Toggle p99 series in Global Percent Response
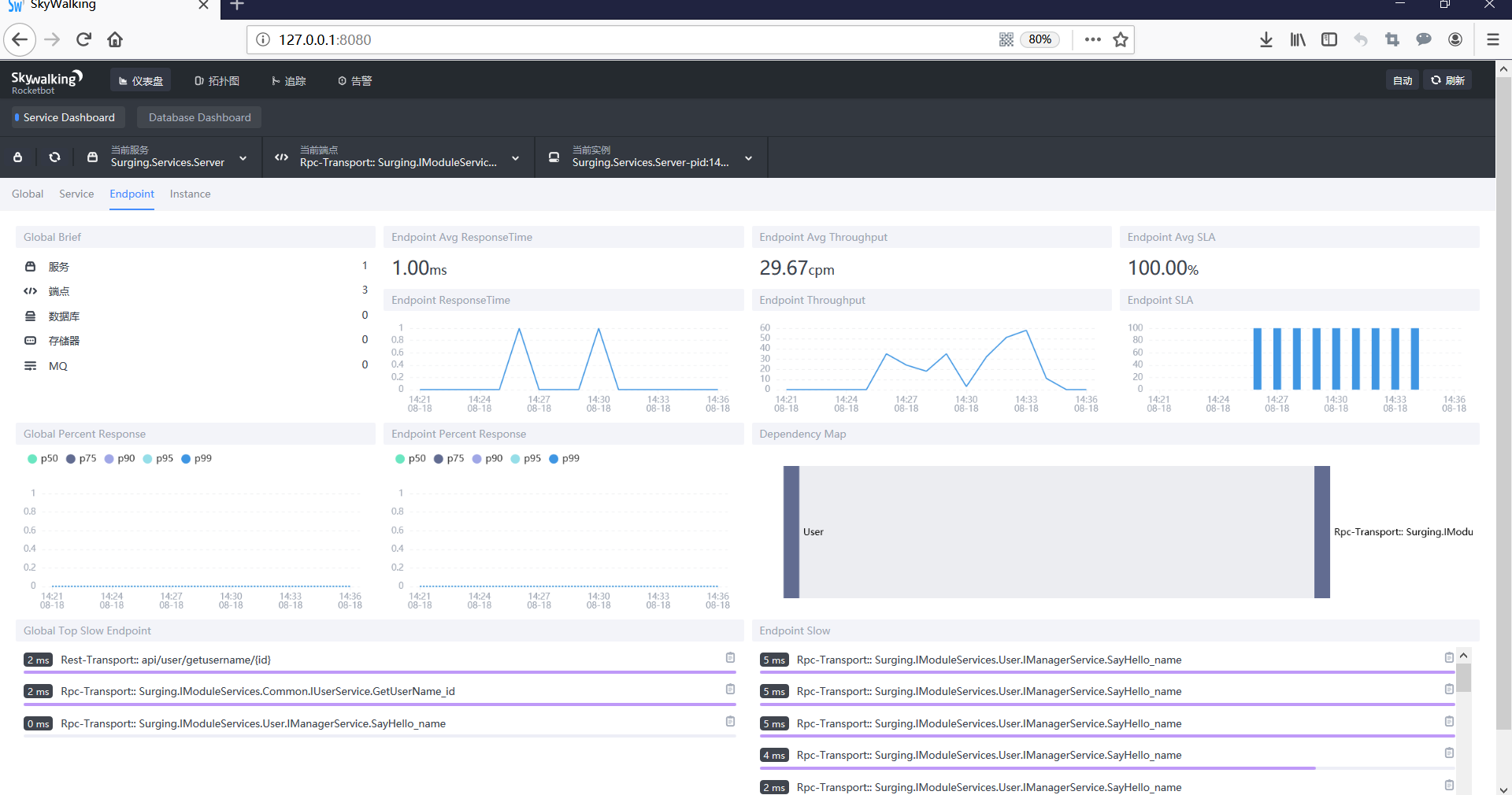The image size is (1512, 795). pyautogui.click(x=196, y=458)
